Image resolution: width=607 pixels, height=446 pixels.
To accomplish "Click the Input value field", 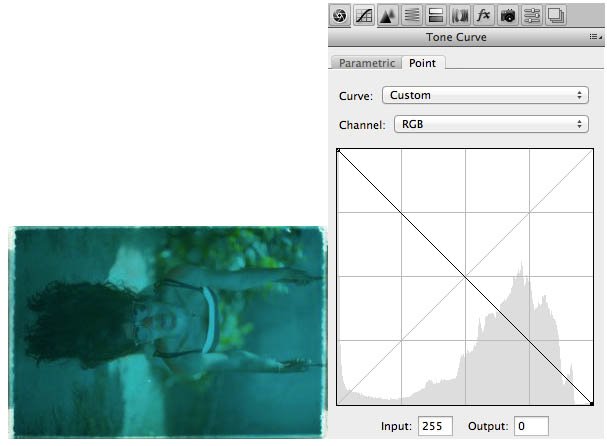I will [436, 426].
